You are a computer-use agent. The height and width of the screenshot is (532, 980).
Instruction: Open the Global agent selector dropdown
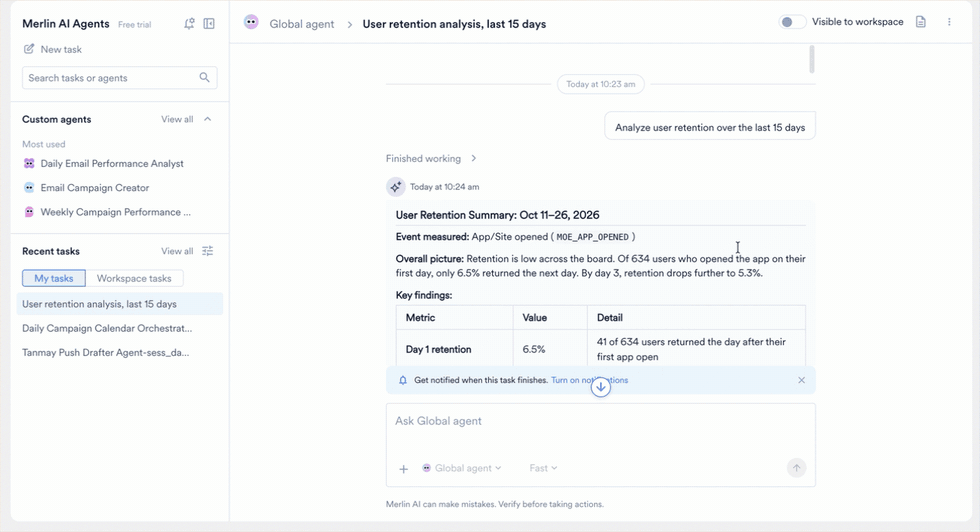[x=462, y=468]
